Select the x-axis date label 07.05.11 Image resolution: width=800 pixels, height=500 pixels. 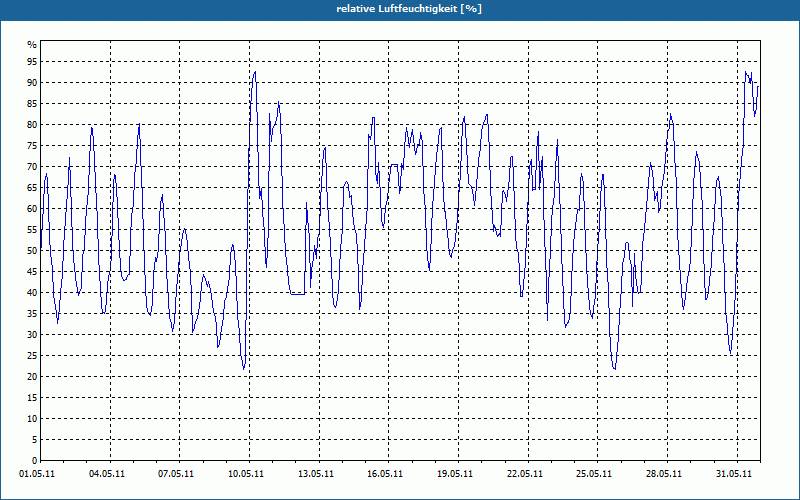(176, 473)
